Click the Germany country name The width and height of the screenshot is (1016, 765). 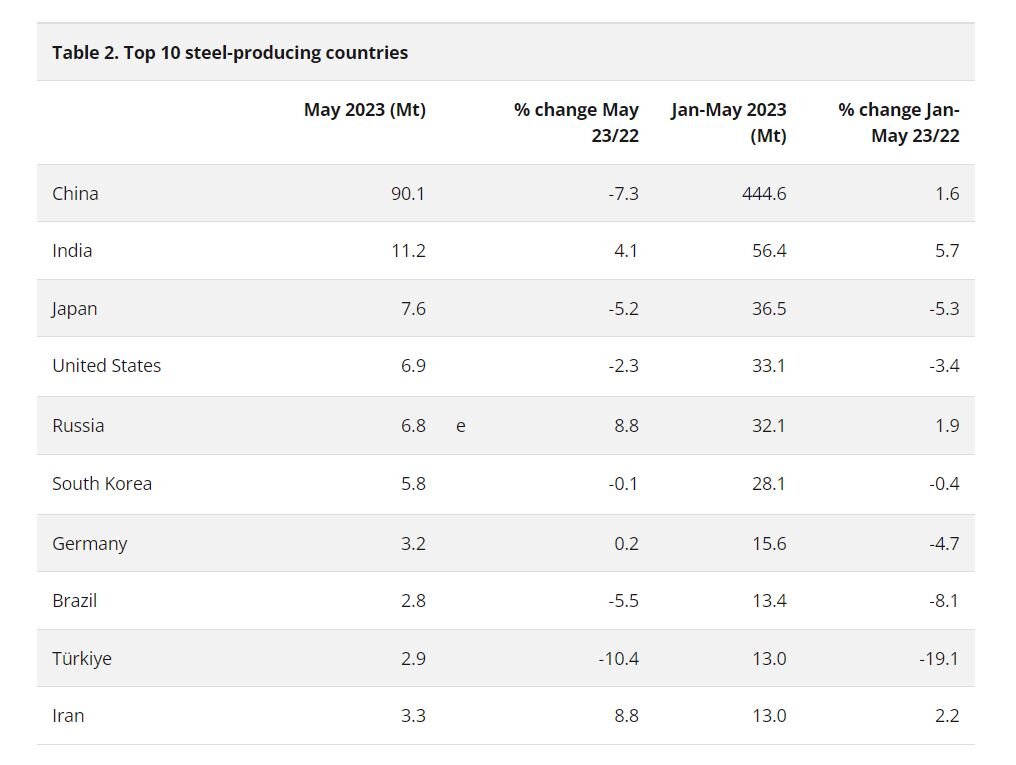pos(90,543)
